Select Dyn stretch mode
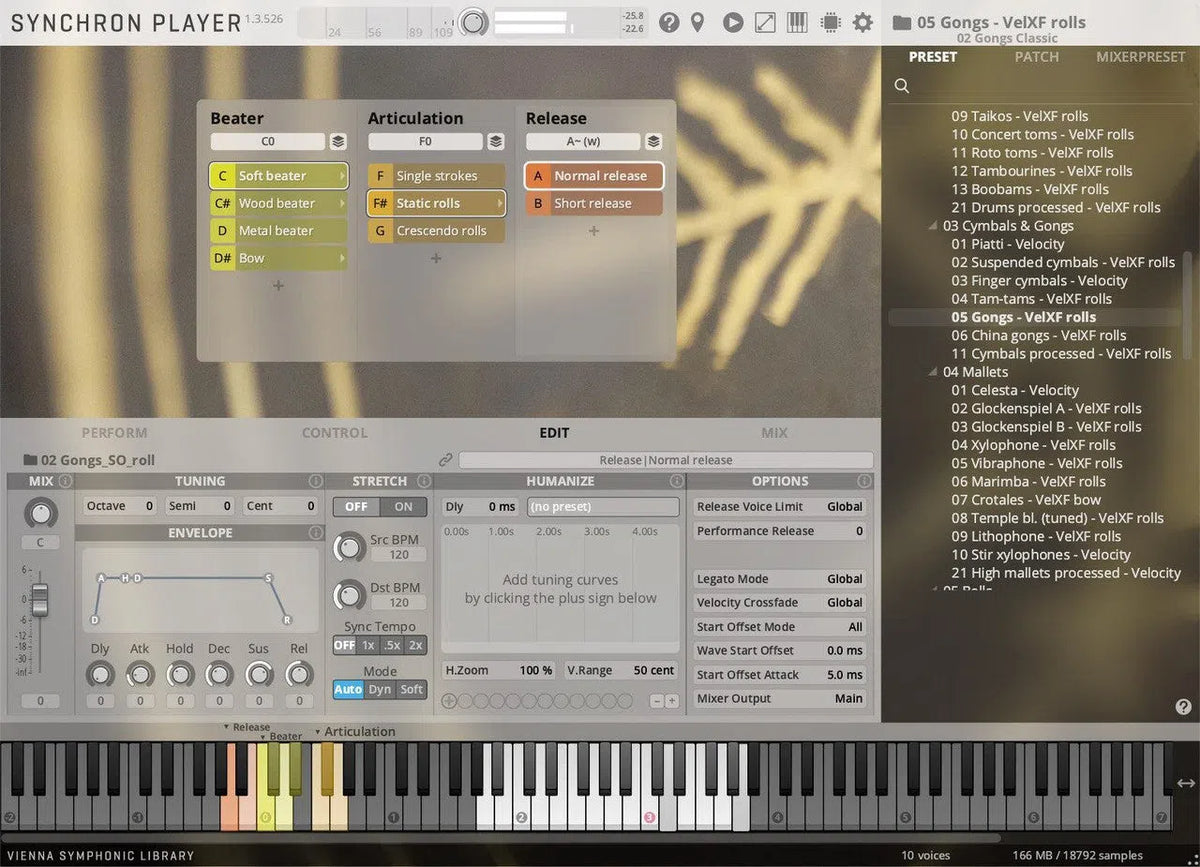Screen dimensions: 1200x867 coord(380,689)
